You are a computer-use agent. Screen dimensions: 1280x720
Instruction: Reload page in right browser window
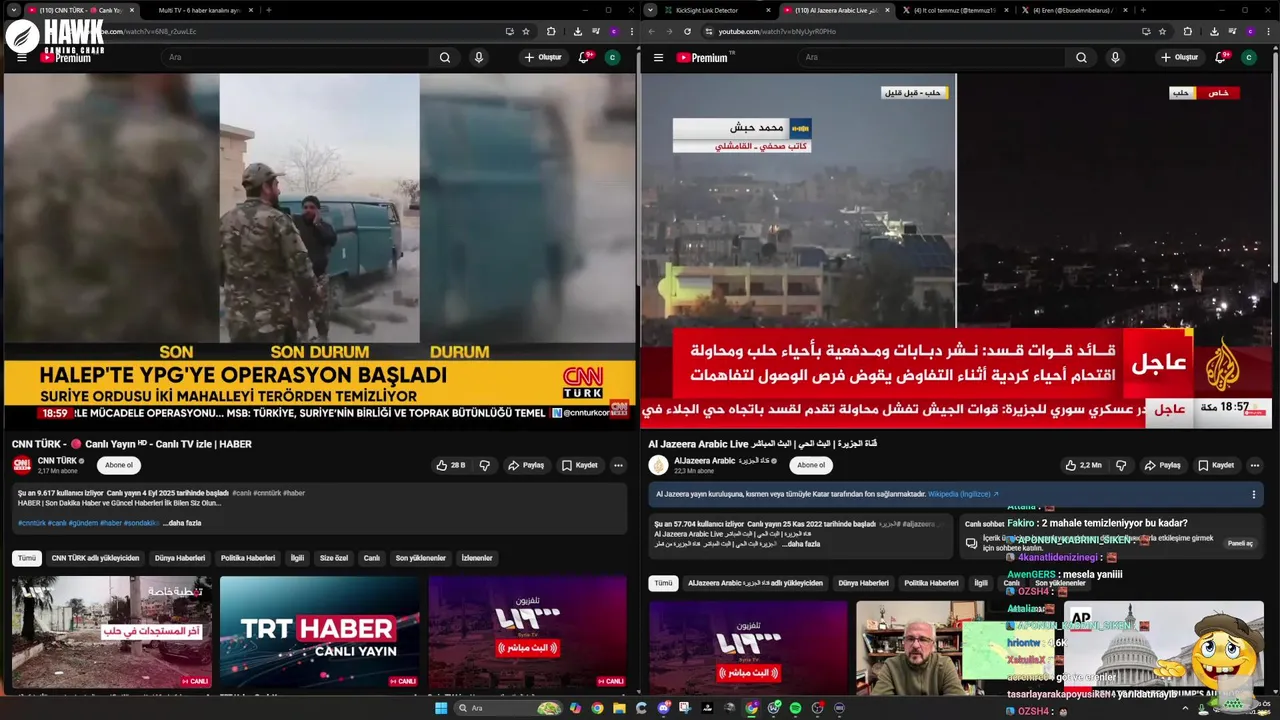point(687,31)
